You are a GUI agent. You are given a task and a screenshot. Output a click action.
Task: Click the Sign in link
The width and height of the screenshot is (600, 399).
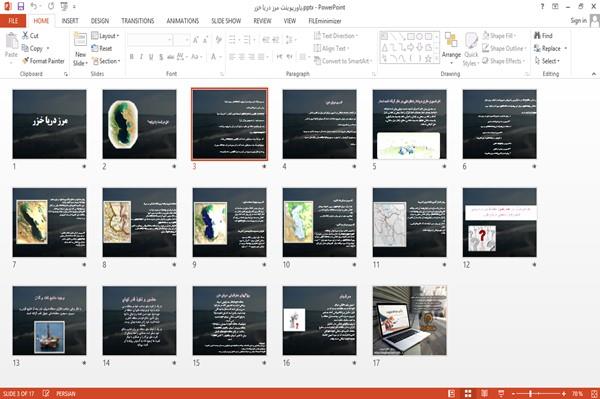pyautogui.click(x=578, y=21)
